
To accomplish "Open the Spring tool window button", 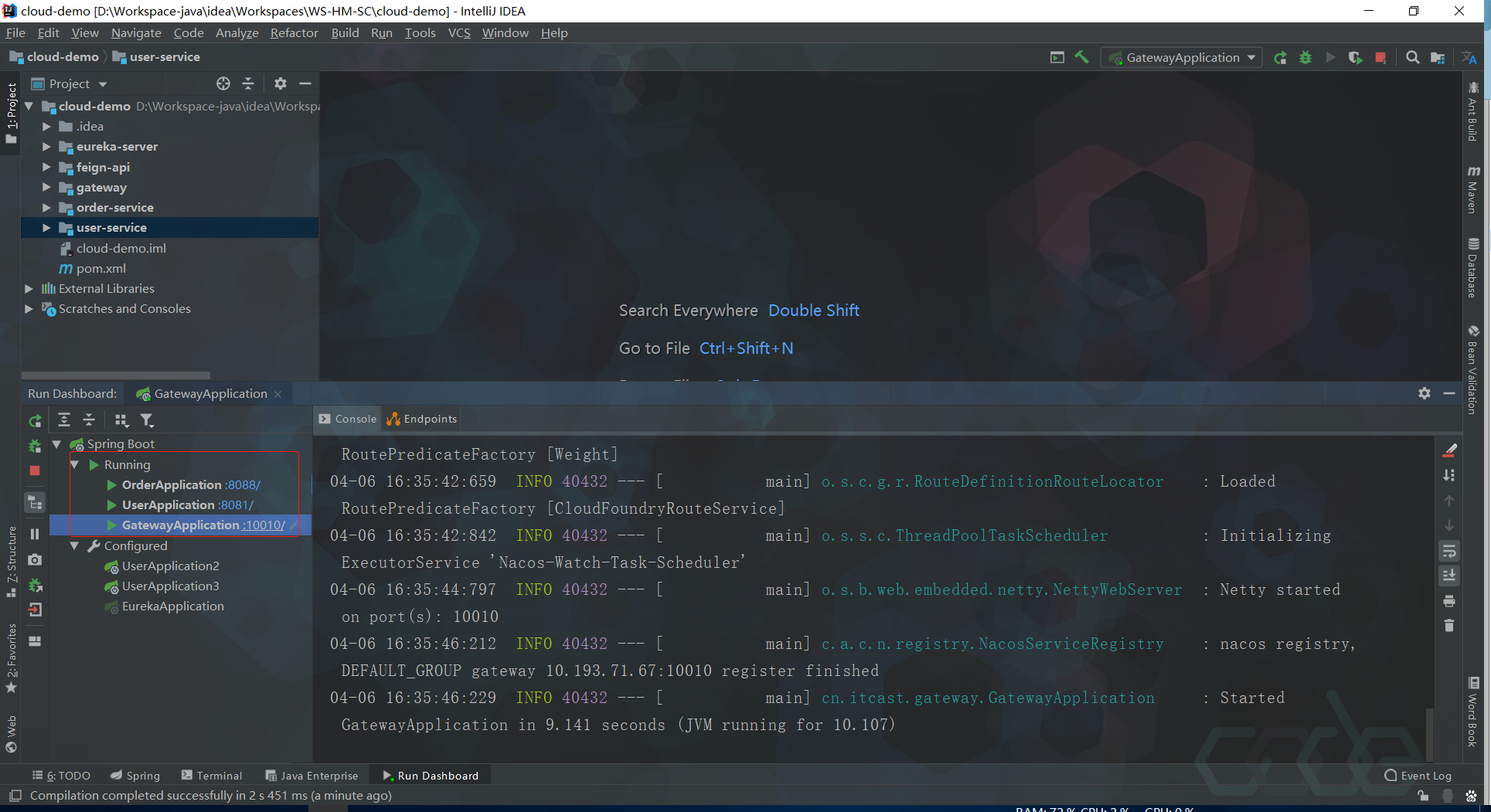I will tap(135, 776).
